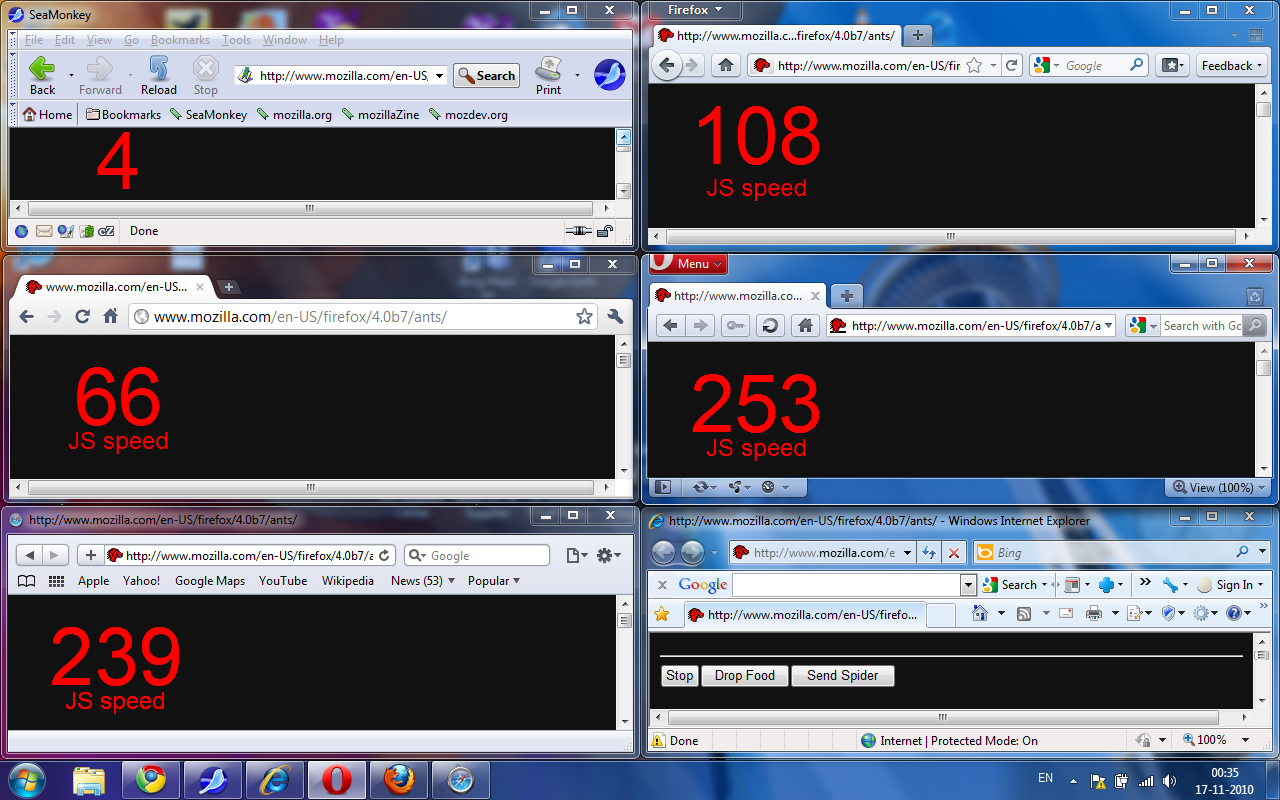
Task: Star the page in Chrome's address bar
Action: 584,316
